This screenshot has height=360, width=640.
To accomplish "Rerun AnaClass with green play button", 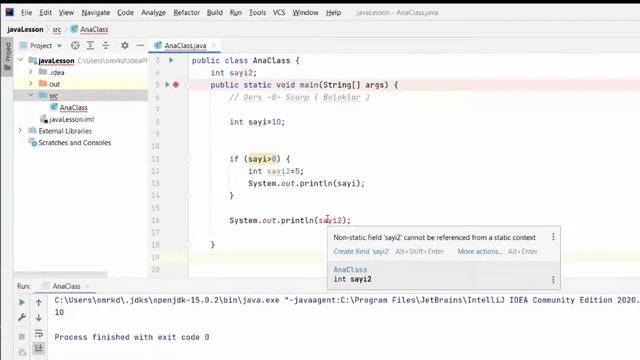I will coord(22,302).
